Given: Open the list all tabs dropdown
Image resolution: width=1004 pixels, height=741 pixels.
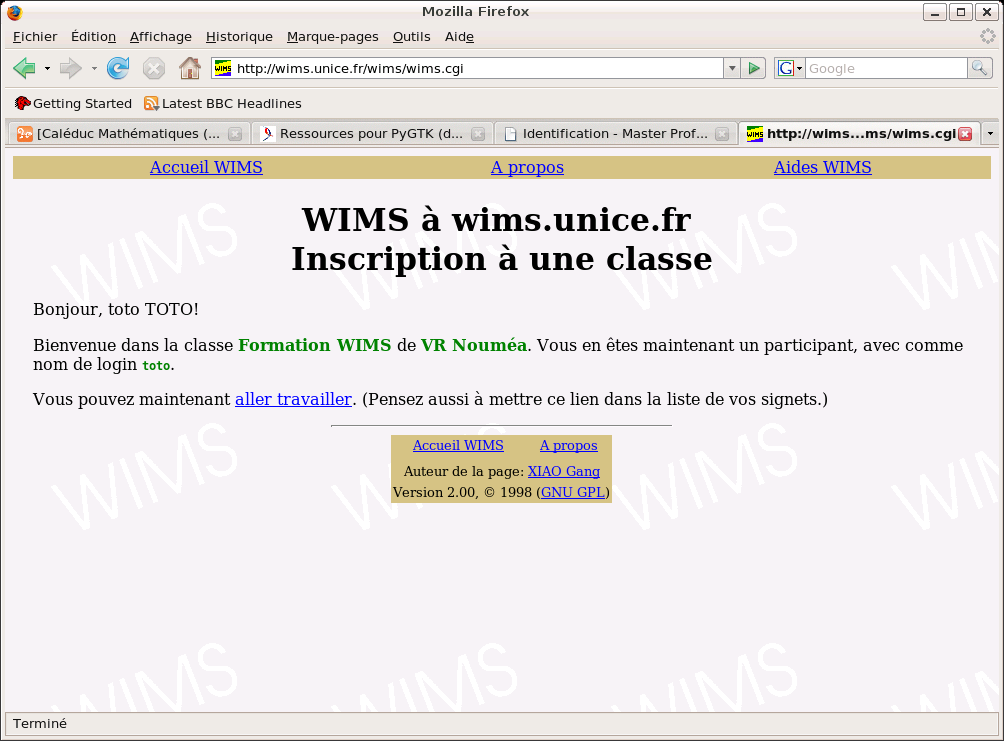Looking at the screenshot, I should (990, 133).
